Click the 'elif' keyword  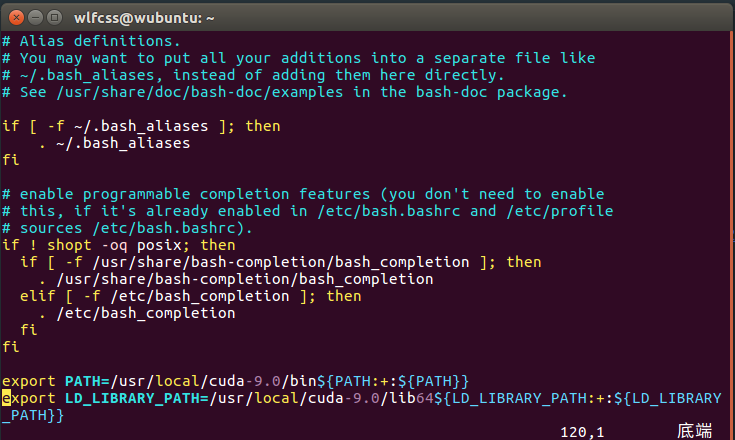coord(38,296)
